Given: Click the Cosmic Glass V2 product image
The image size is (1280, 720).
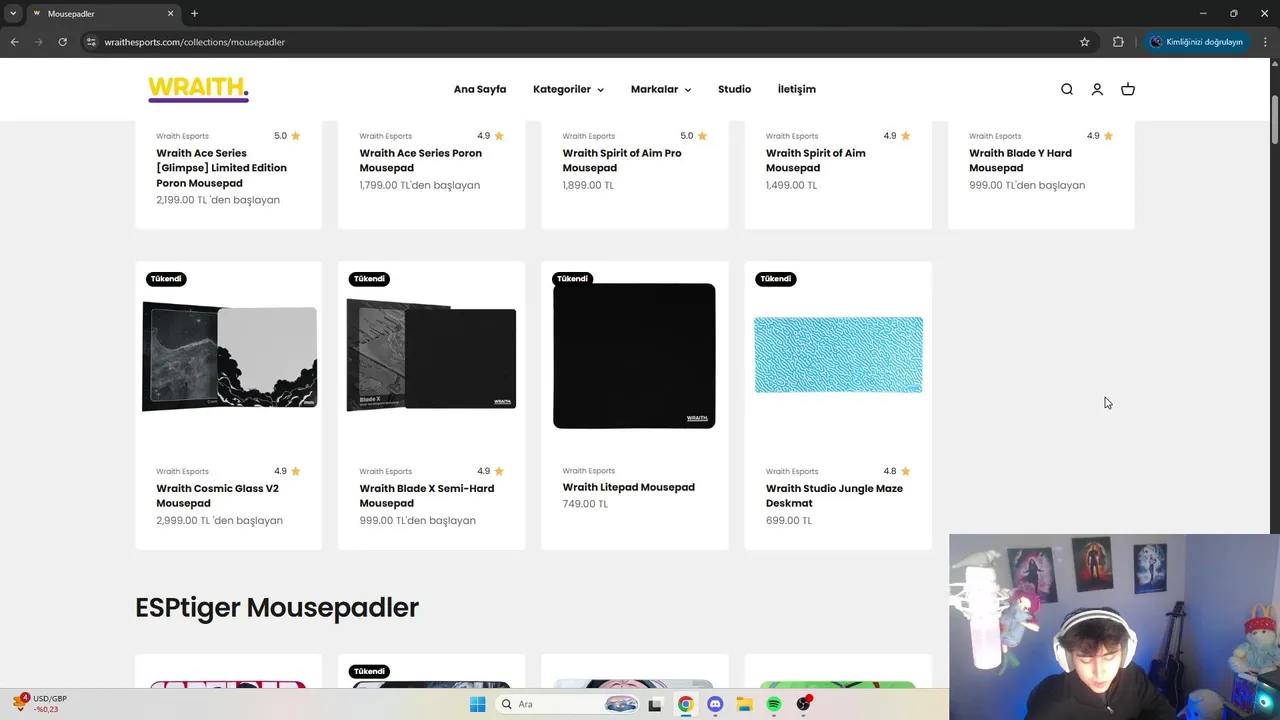Looking at the screenshot, I should tap(229, 356).
